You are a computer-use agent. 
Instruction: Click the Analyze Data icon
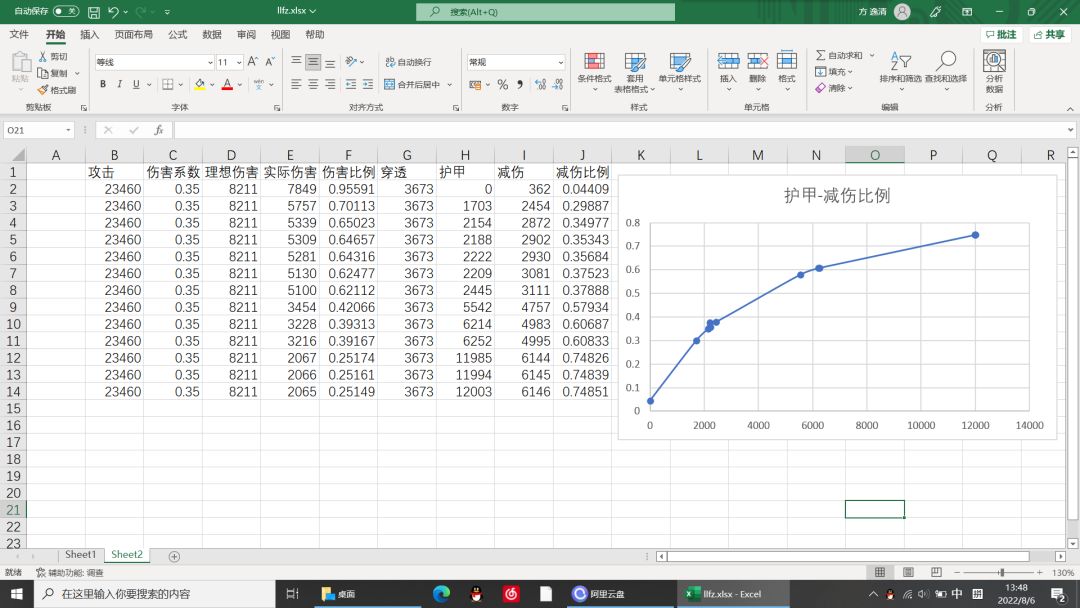pos(994,61)
